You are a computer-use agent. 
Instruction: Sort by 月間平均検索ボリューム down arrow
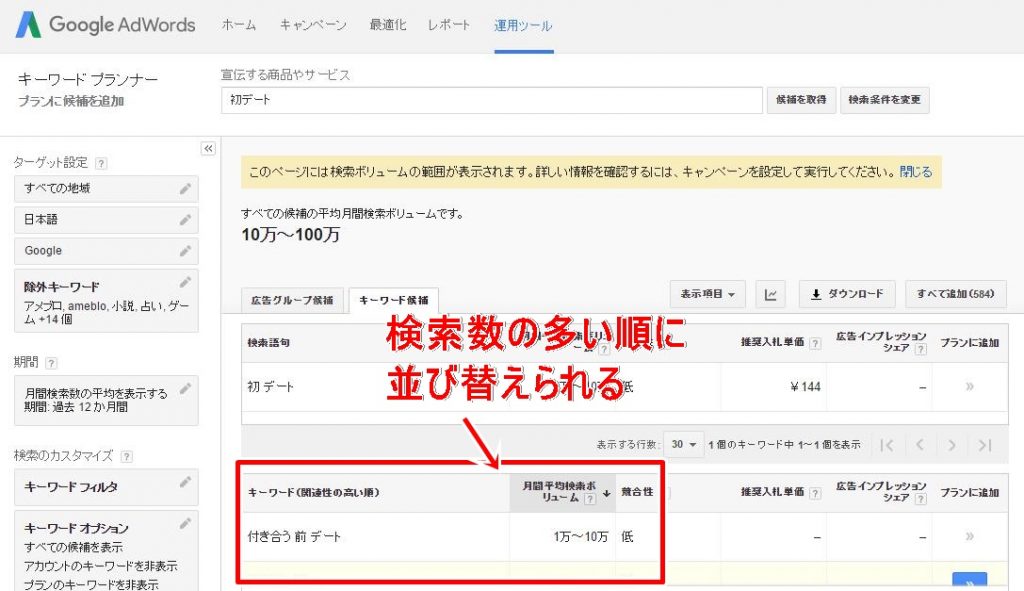[607, 494]
